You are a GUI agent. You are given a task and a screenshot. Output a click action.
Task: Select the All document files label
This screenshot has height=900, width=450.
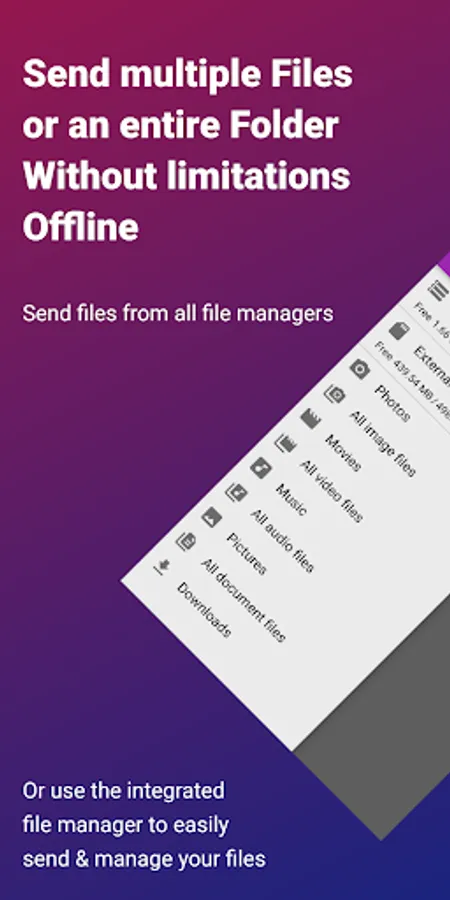pyautogui.click(x=243, y=600)
